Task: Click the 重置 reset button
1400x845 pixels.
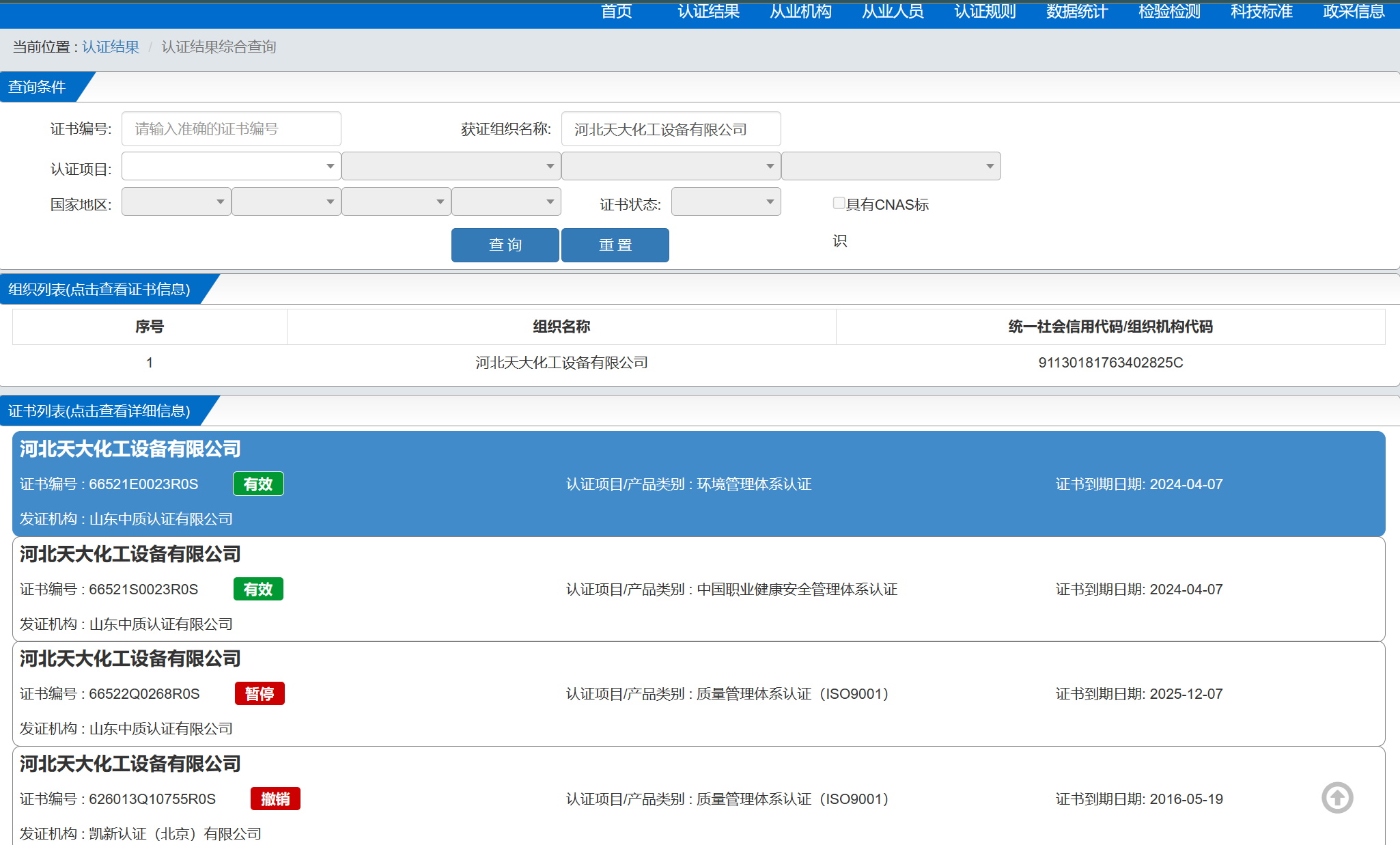Action: pos(615,245)
